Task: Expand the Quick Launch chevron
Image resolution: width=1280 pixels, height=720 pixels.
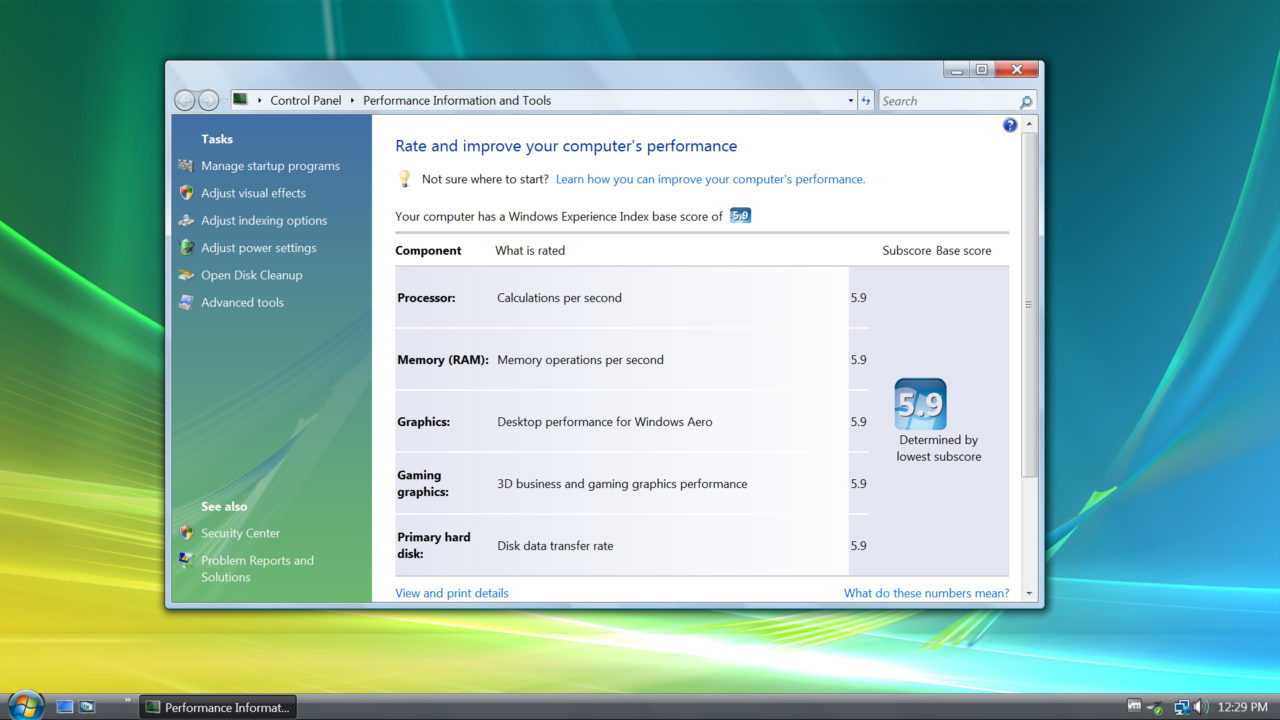Action: (x=128, y=700)
